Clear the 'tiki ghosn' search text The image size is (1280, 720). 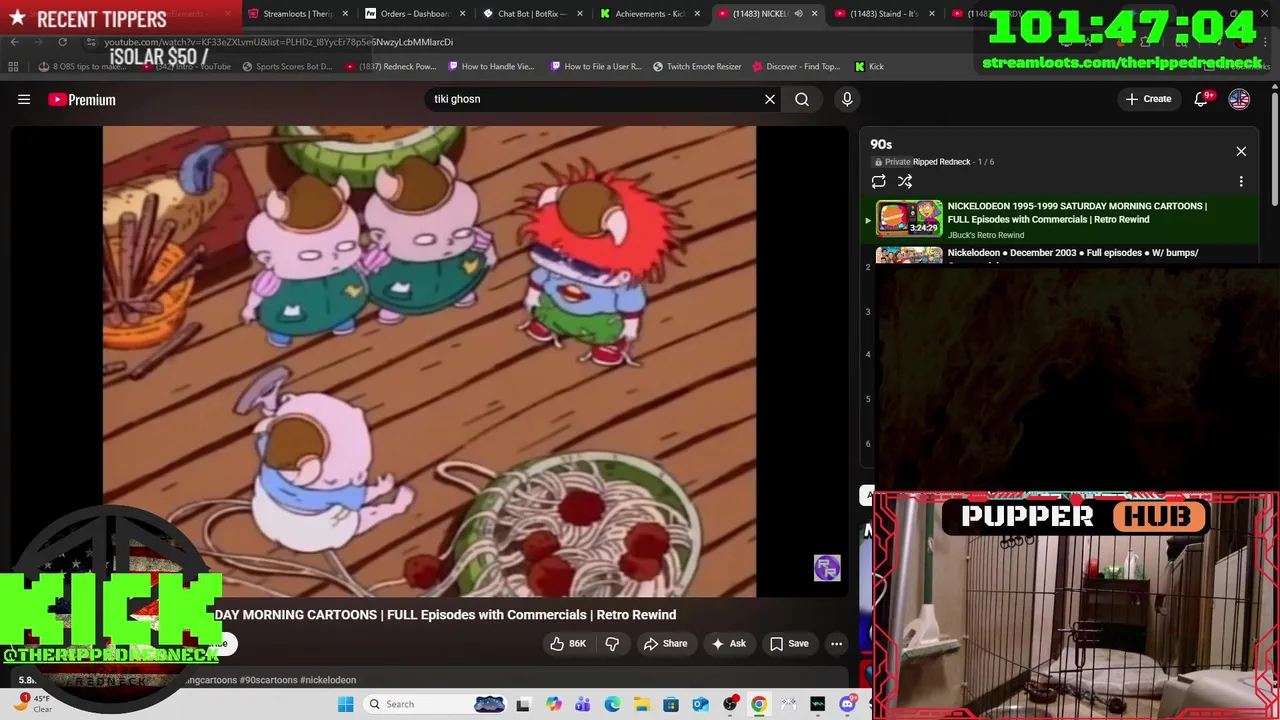coord(770,99)
